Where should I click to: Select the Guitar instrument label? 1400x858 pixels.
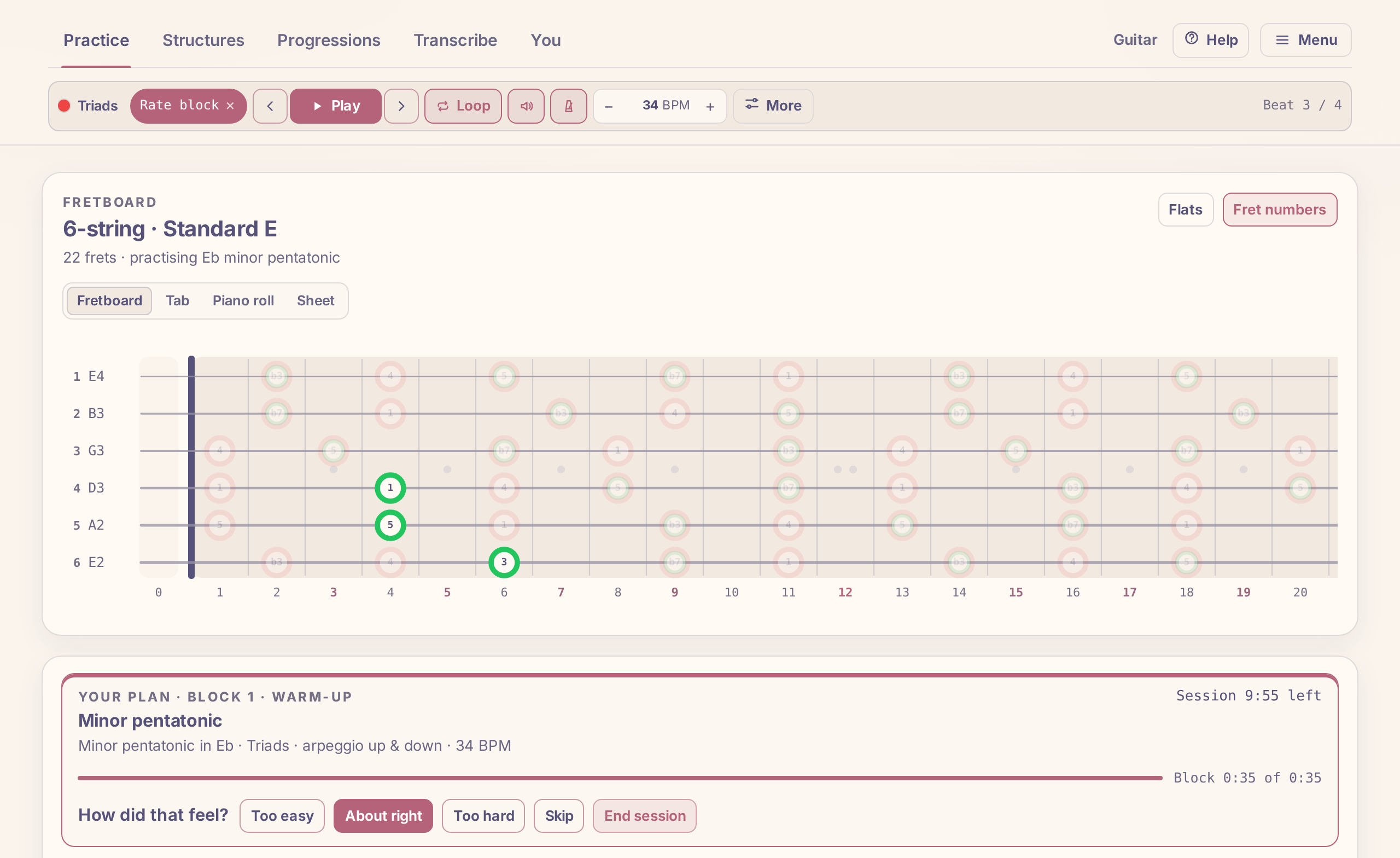(1135, 40)
